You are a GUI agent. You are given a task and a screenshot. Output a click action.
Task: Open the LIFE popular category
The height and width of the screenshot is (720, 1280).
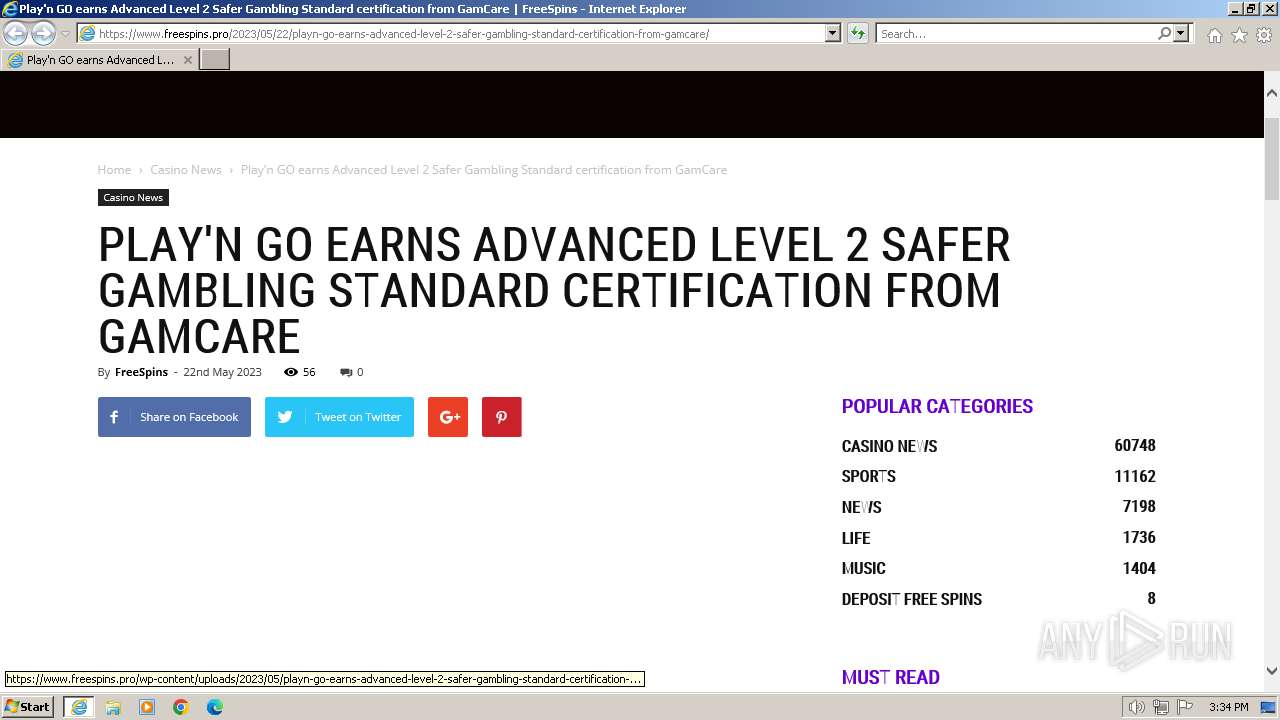(856, 538)
